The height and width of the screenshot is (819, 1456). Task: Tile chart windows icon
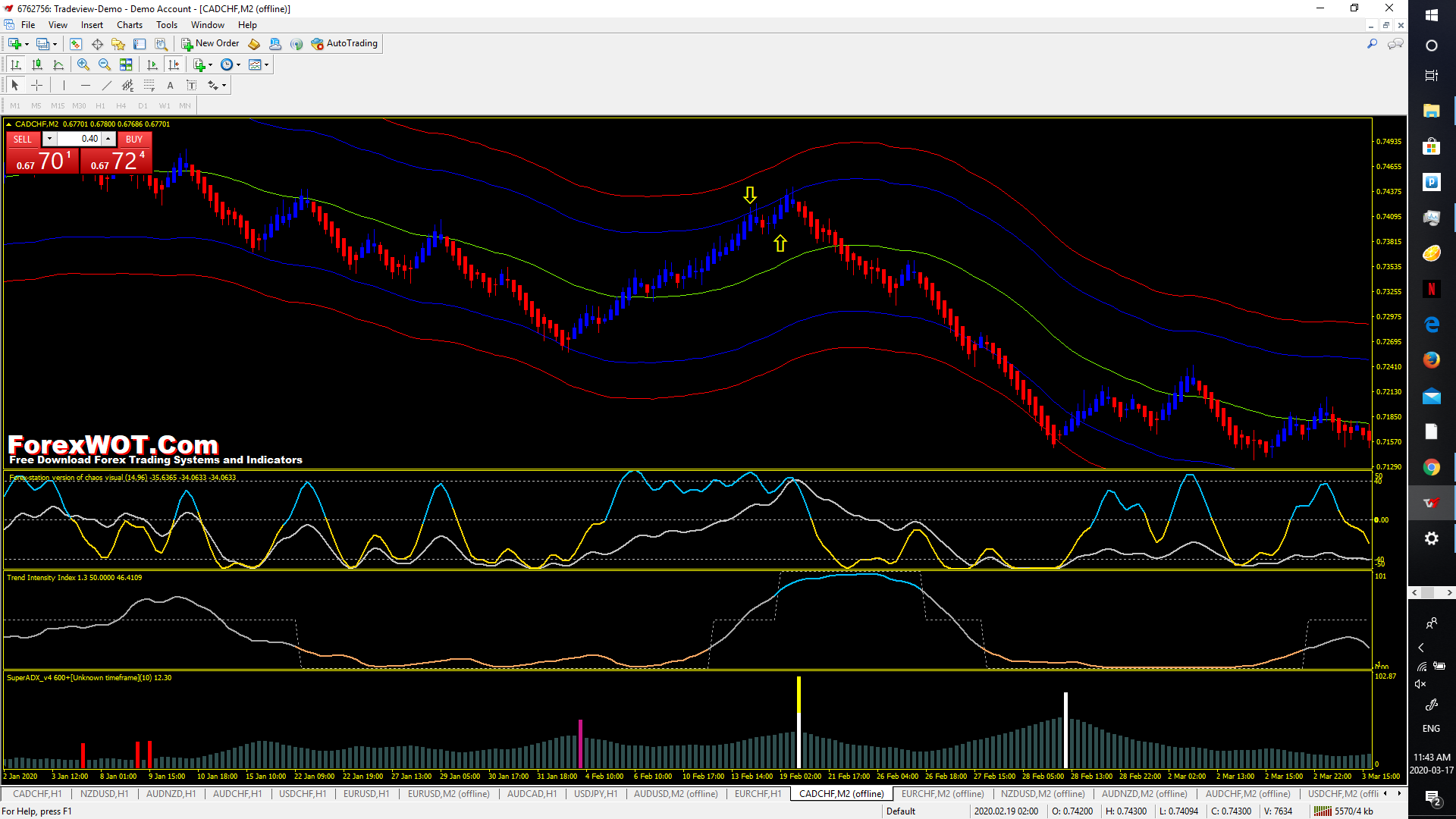(x=126, y=65)
